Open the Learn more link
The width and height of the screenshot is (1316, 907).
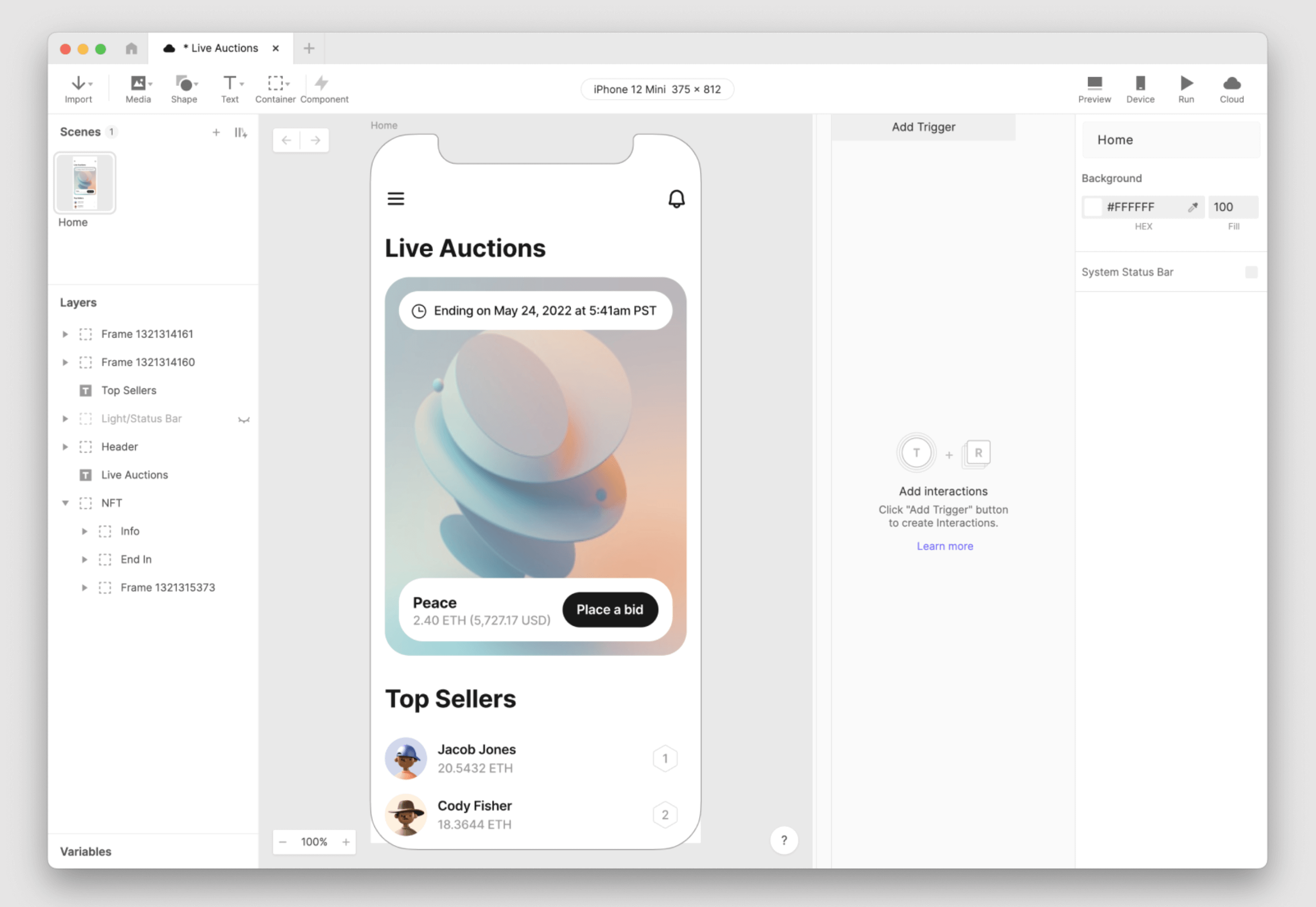click(945, 546)
